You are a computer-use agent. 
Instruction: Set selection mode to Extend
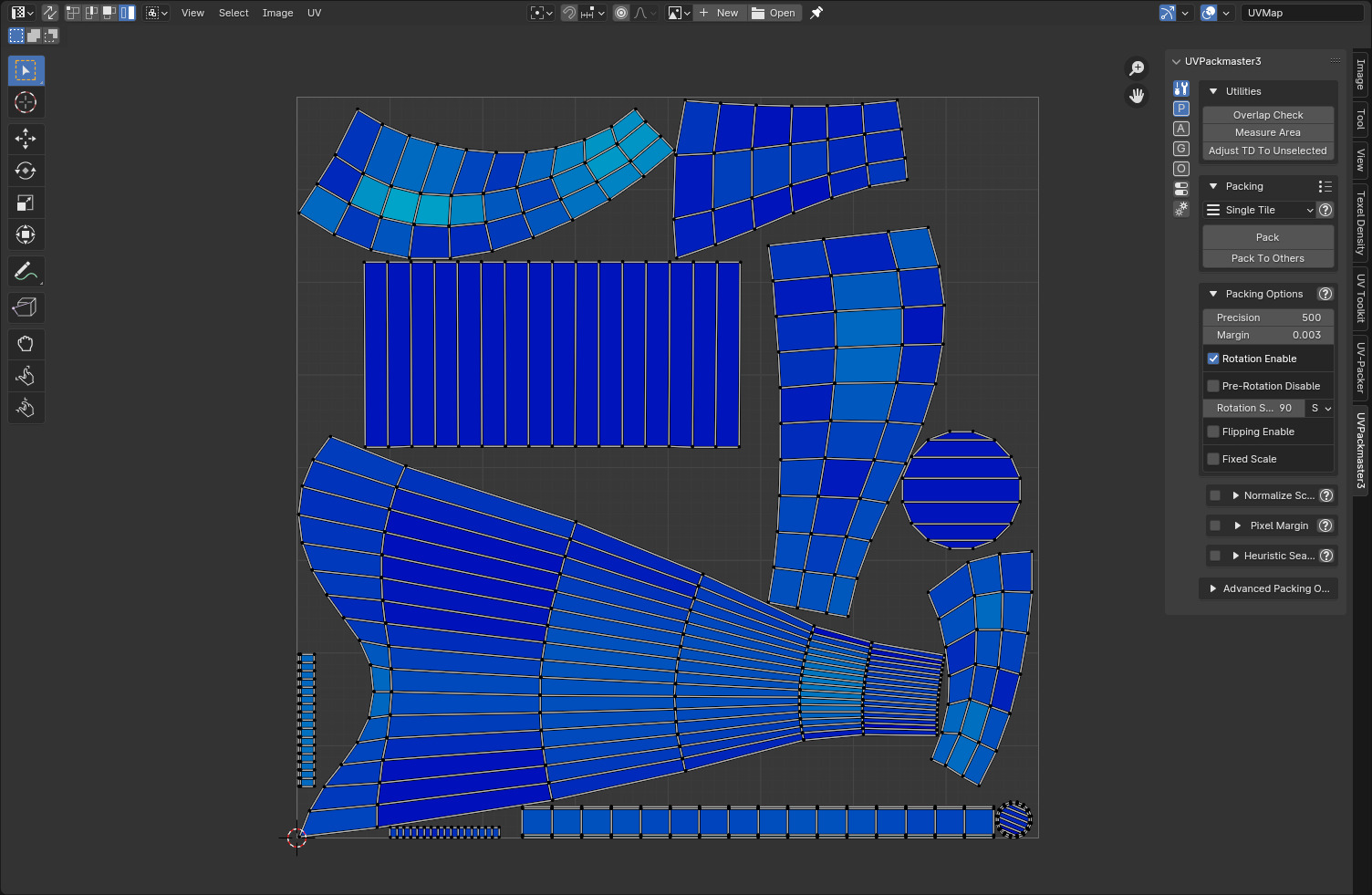click(x=34, y=36)
